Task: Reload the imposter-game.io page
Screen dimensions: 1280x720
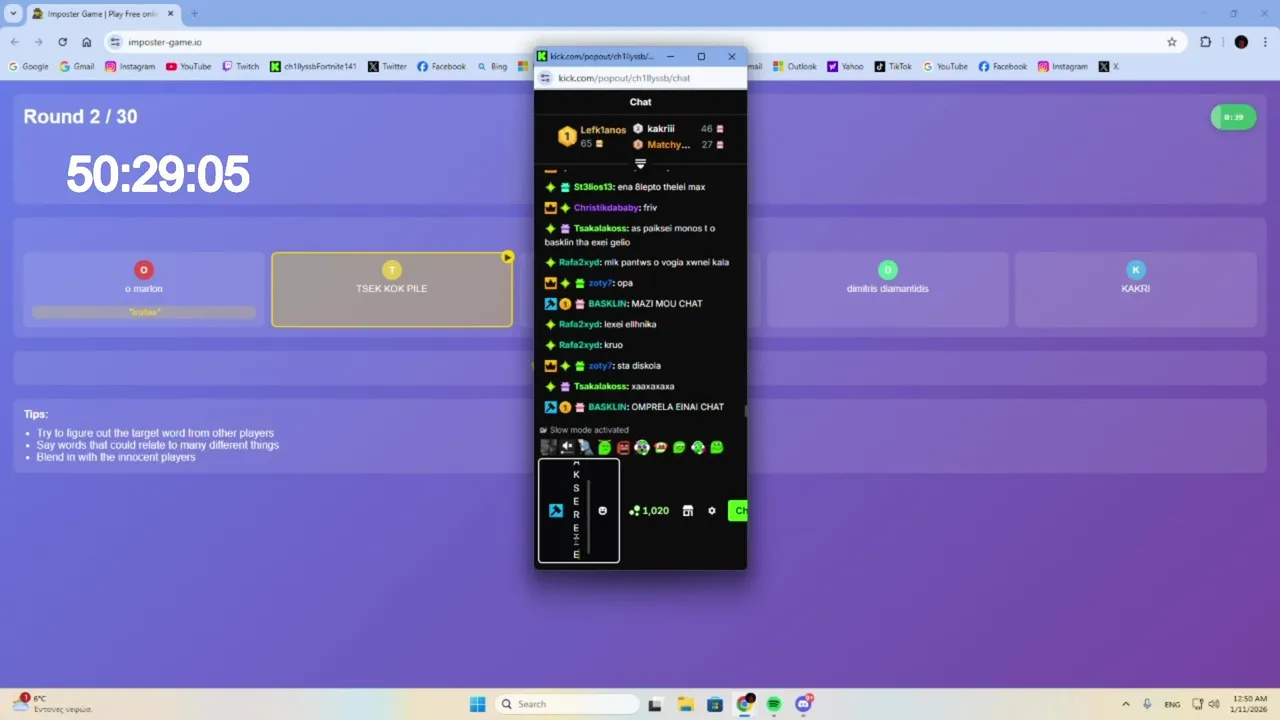Action: click(62, 42)
